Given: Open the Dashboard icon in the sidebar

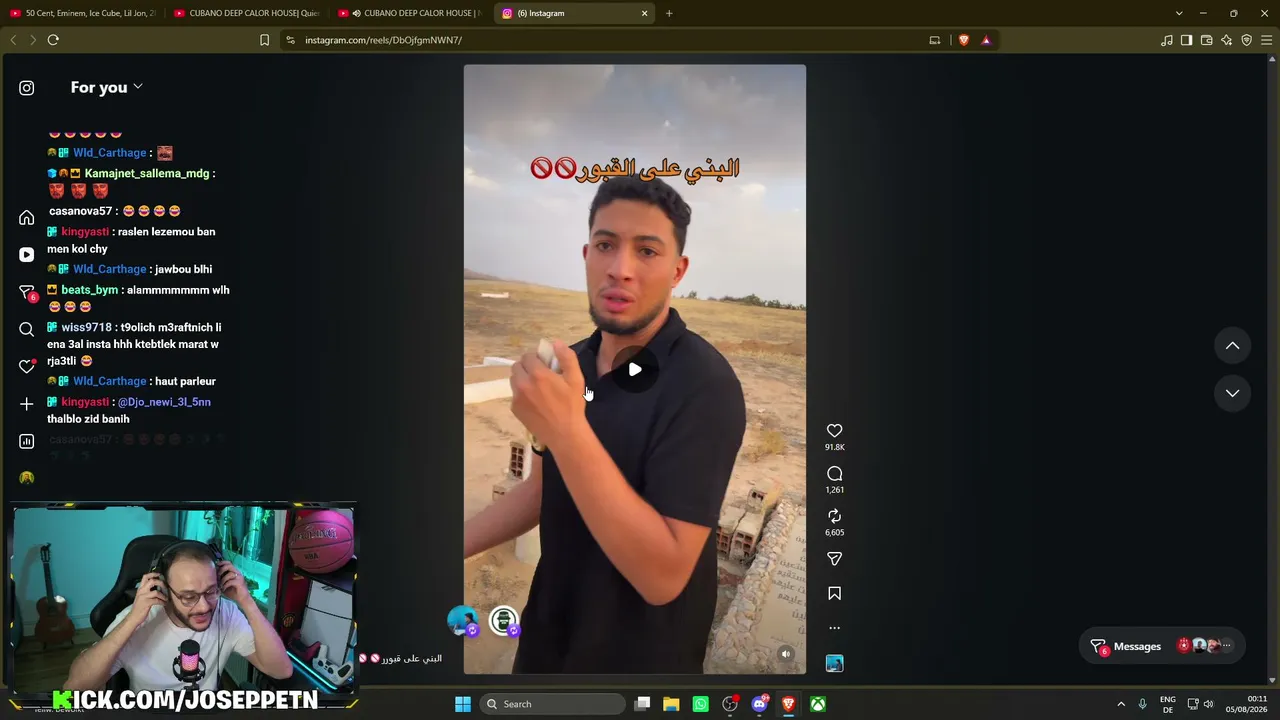Looking at the screenshot, I should tap(27, 441).
